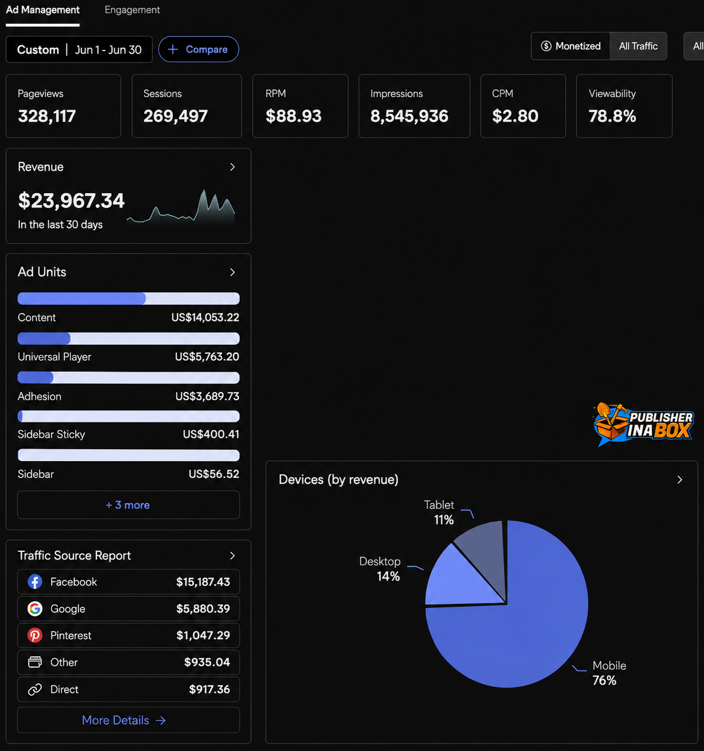Click the $23,967.34 revenue total
Viewport: 704px width, 751px height.
71,201
